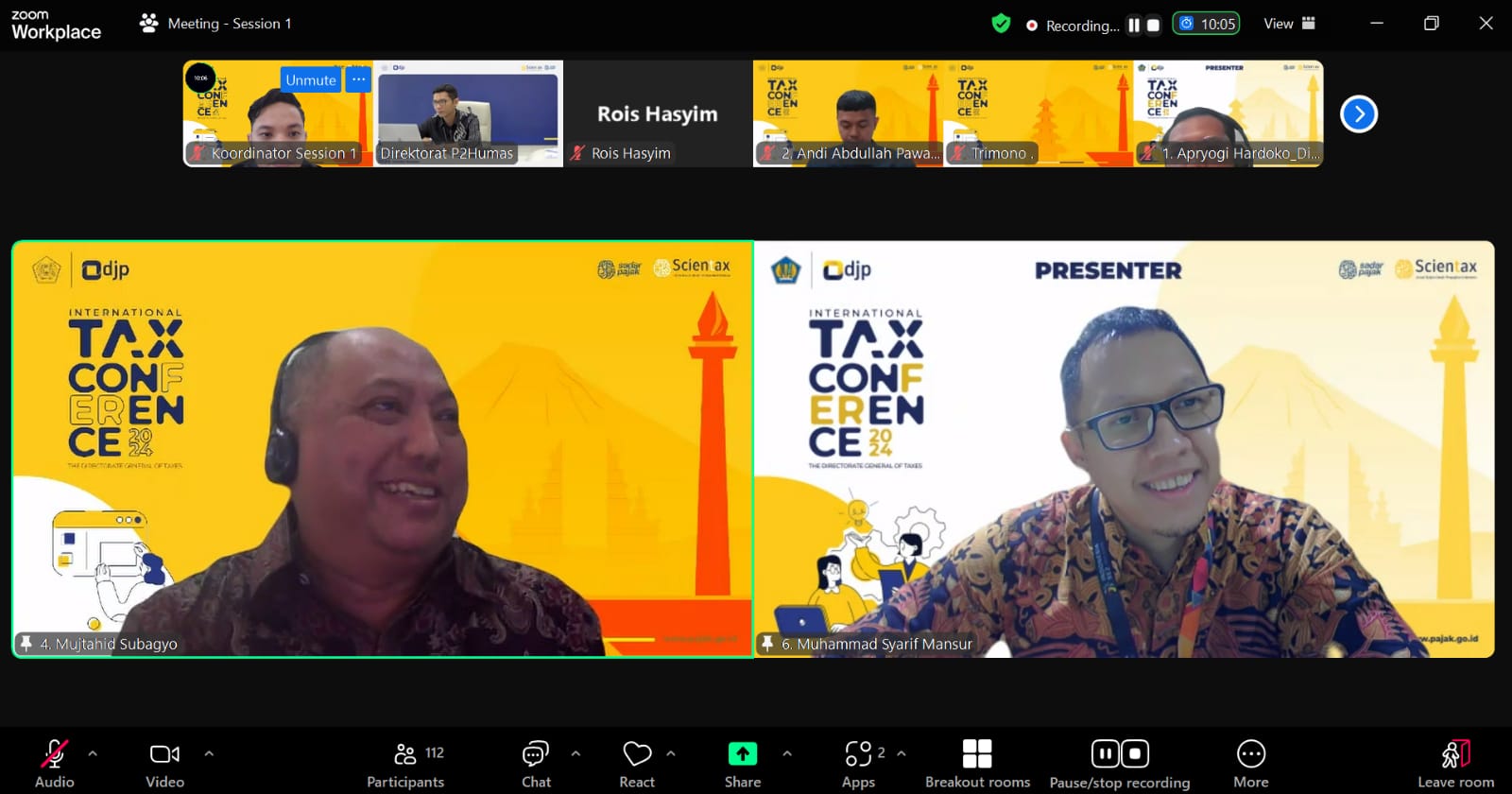The height and width of the screenshot is (794, 1512).
Task: Open Breakout rooms
Action: pos(977,762)
